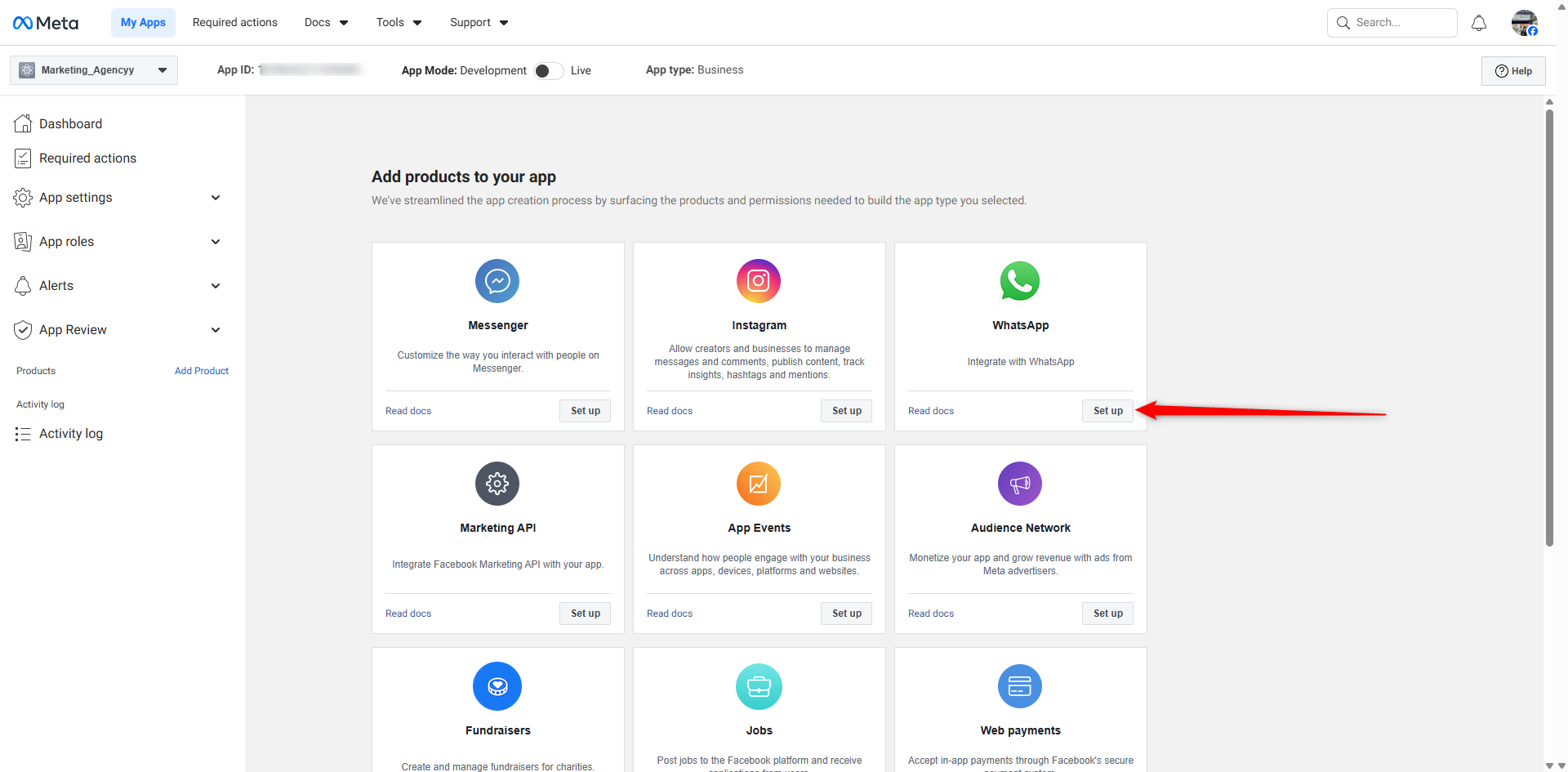
Task: Open the Marketing_Agencyy app selector dropdown
Action: click(x=94, y=70)
